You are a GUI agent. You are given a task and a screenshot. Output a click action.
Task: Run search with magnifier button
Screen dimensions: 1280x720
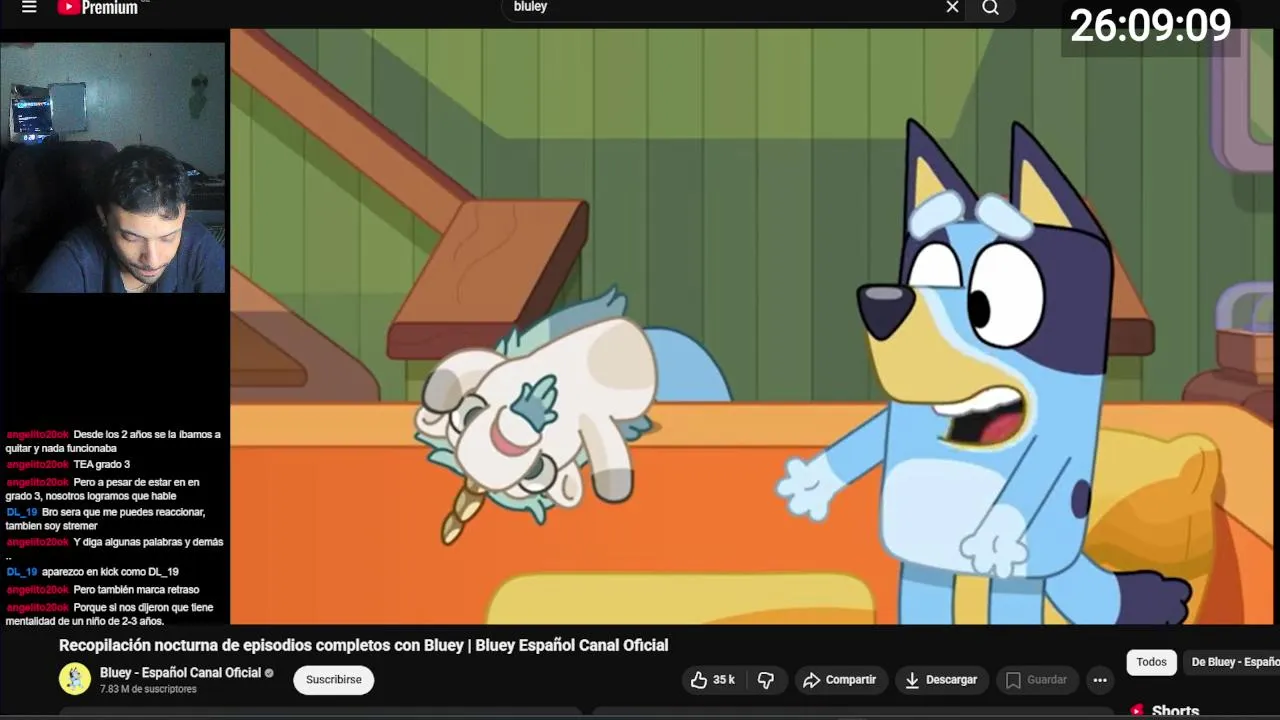coord(990,8)
